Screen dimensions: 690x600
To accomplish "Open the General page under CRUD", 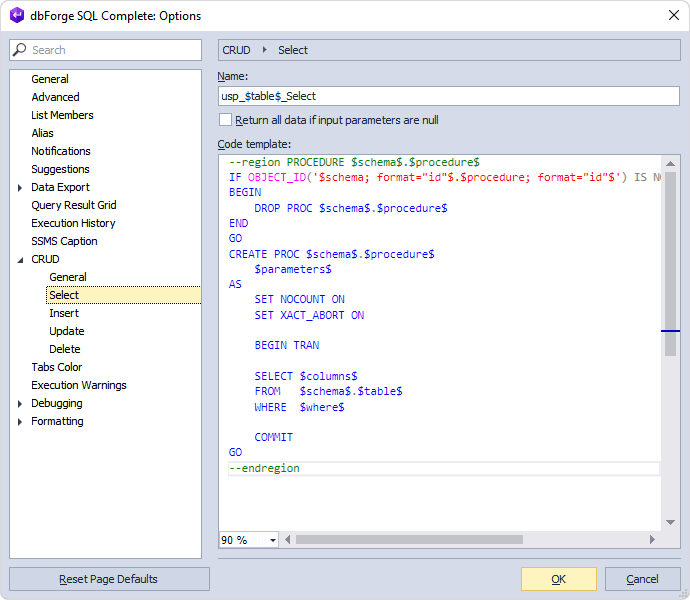I will click(68, 277).
